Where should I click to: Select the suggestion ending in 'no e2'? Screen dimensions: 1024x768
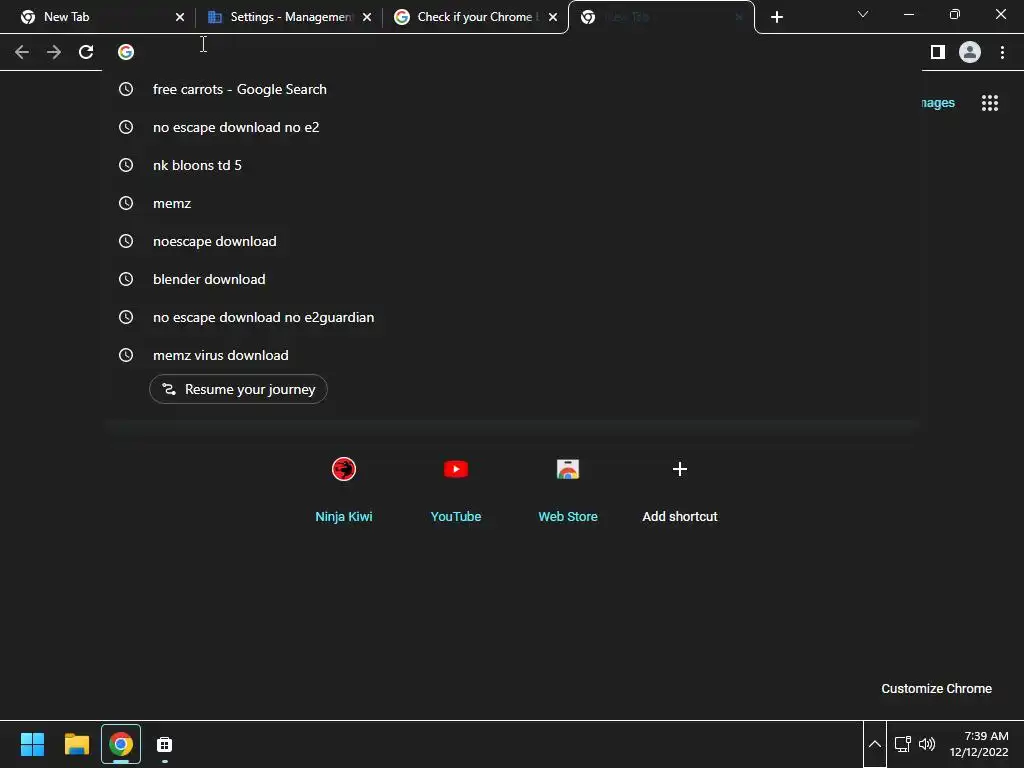click(511, 127)
